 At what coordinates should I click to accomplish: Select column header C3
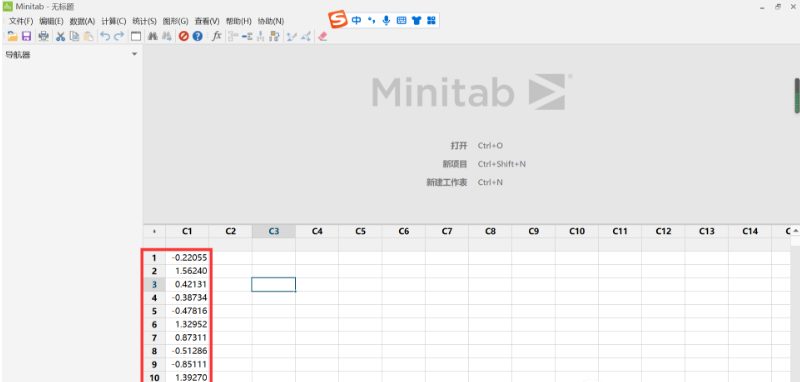coord(274,231)
